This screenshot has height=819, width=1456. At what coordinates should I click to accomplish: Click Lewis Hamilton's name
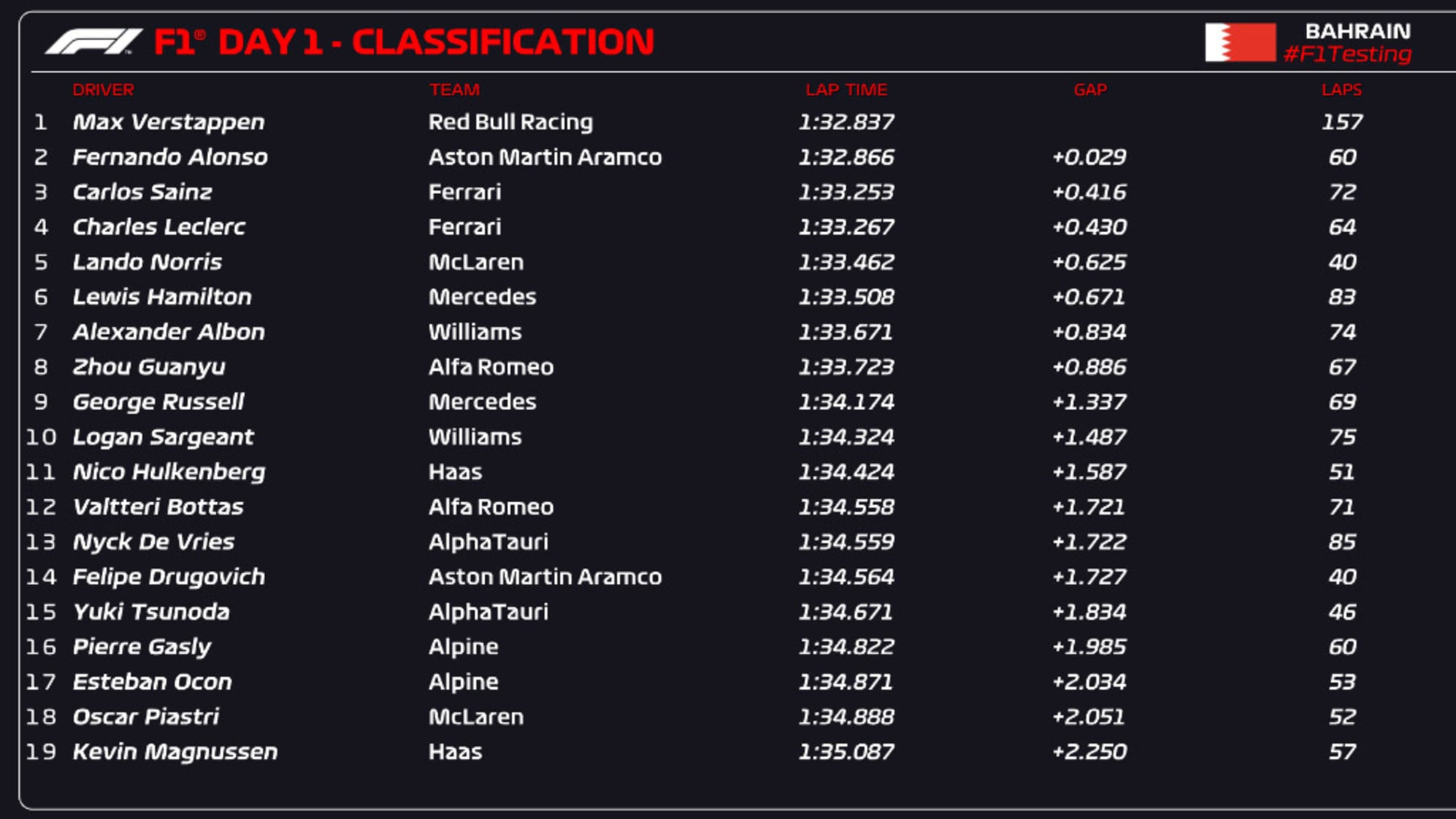[162, 297]
